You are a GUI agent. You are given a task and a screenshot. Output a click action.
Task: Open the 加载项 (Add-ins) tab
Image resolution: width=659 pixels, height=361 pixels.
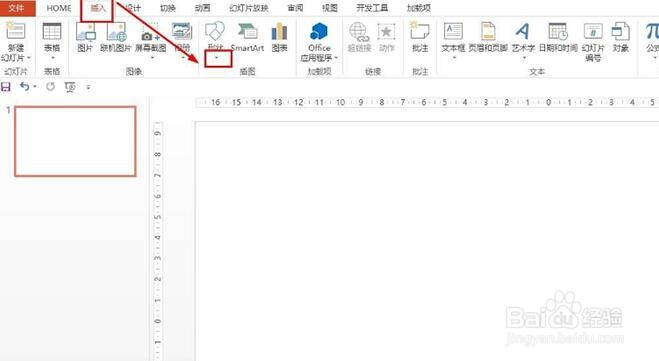(x=419, y=8)
